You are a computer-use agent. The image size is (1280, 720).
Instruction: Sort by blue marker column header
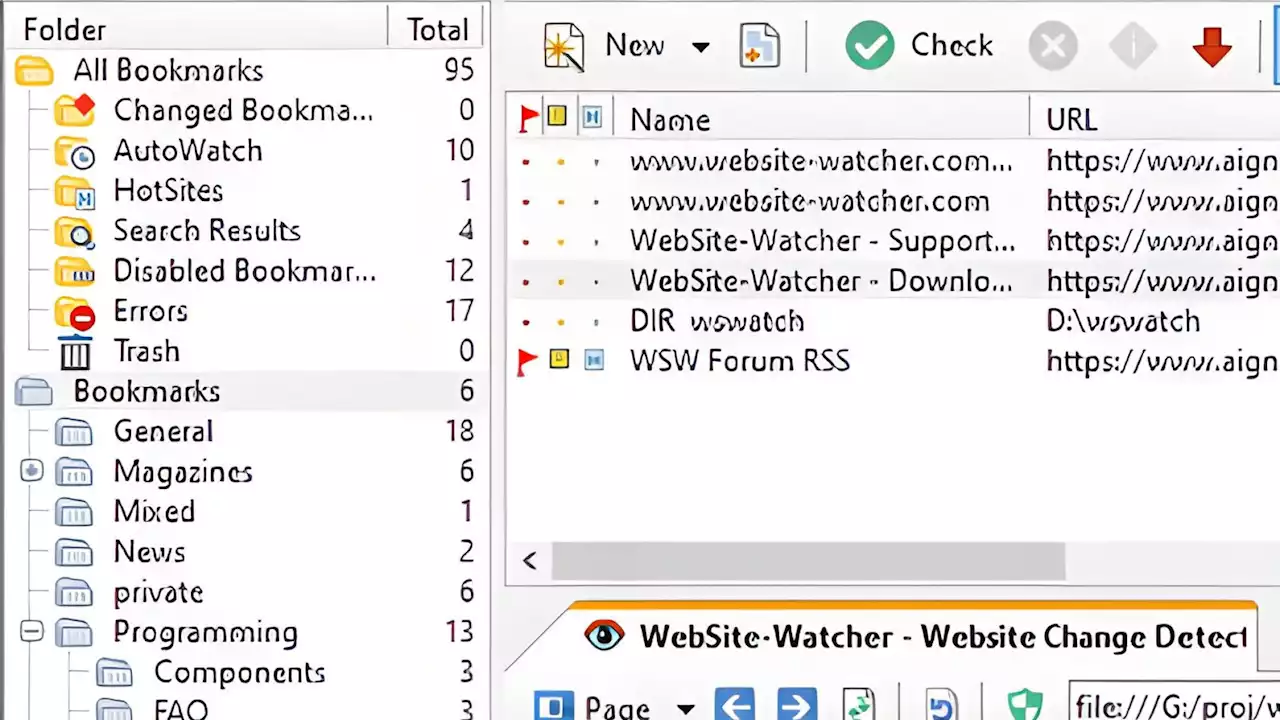592,118
